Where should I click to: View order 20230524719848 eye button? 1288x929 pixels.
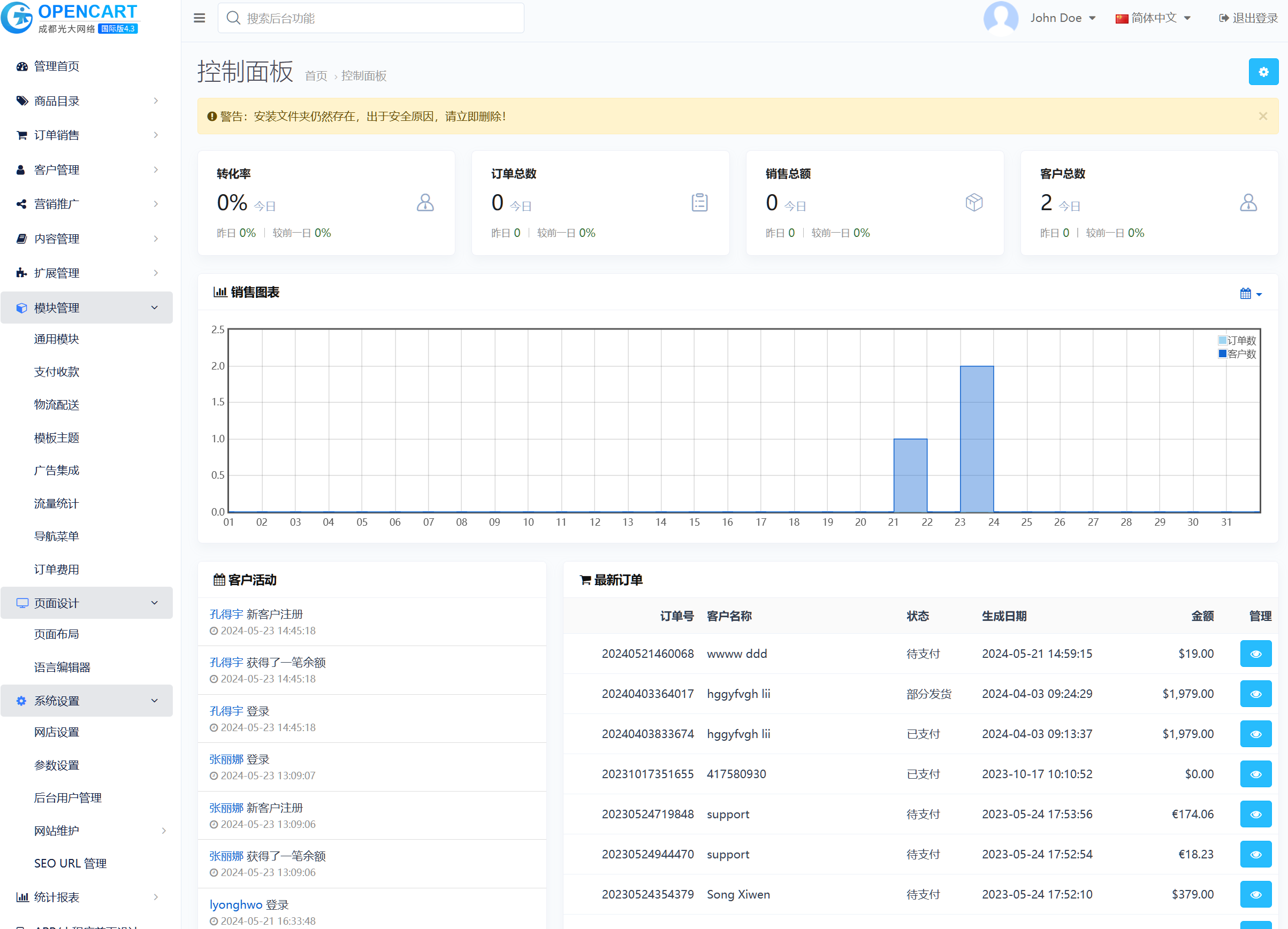(x=1256, y=815)
